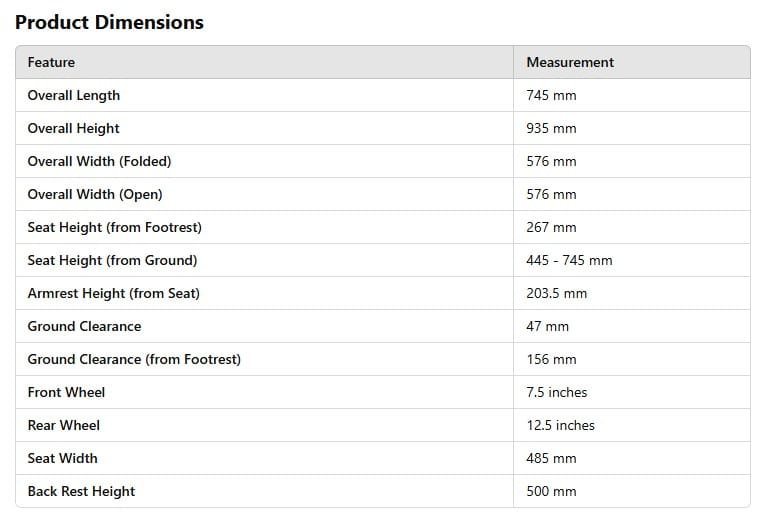Select the Feature column header
This screenshot has width=766, height=516.
pos(51,62)
